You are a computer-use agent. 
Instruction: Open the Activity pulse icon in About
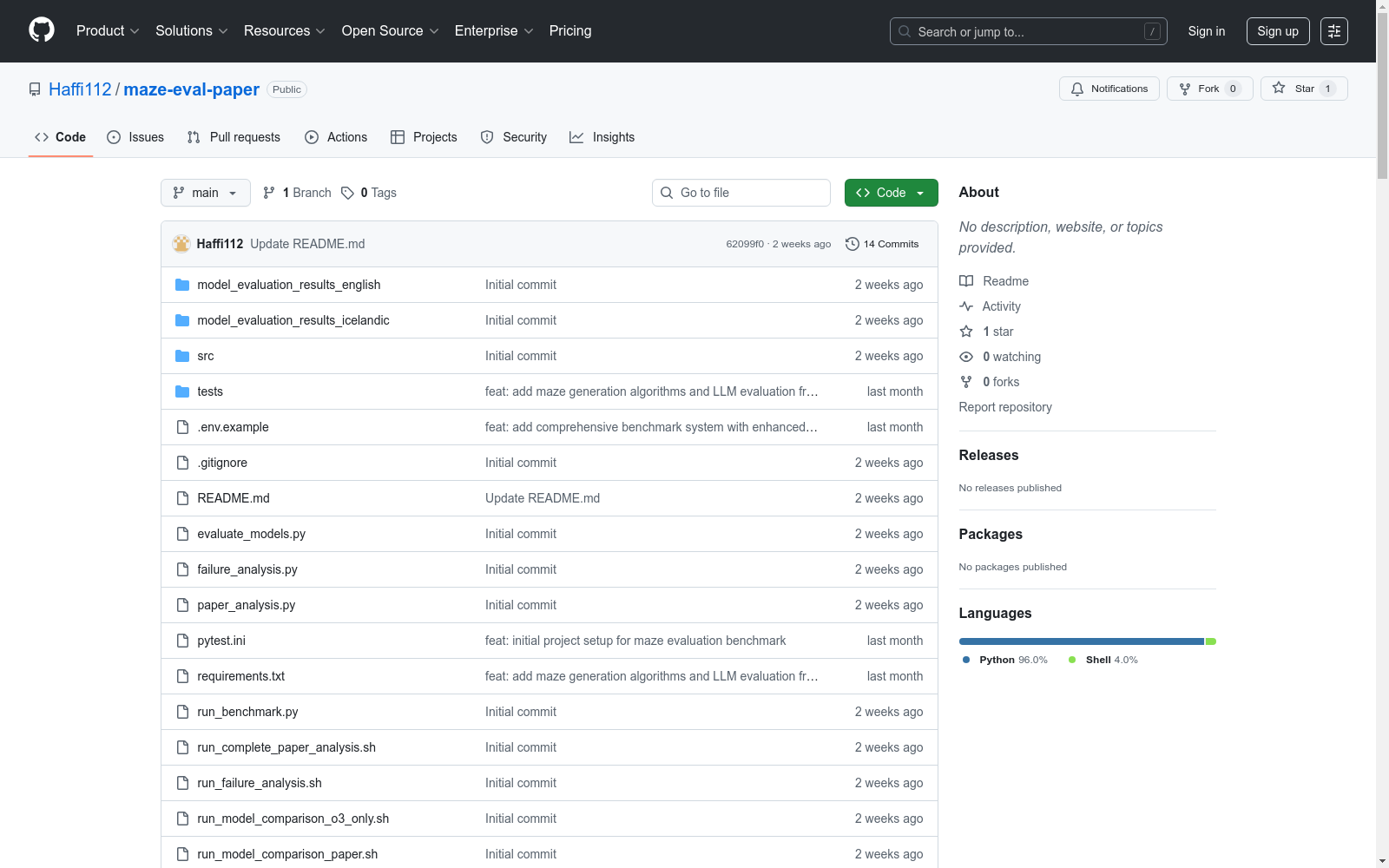tap(966, 306)
